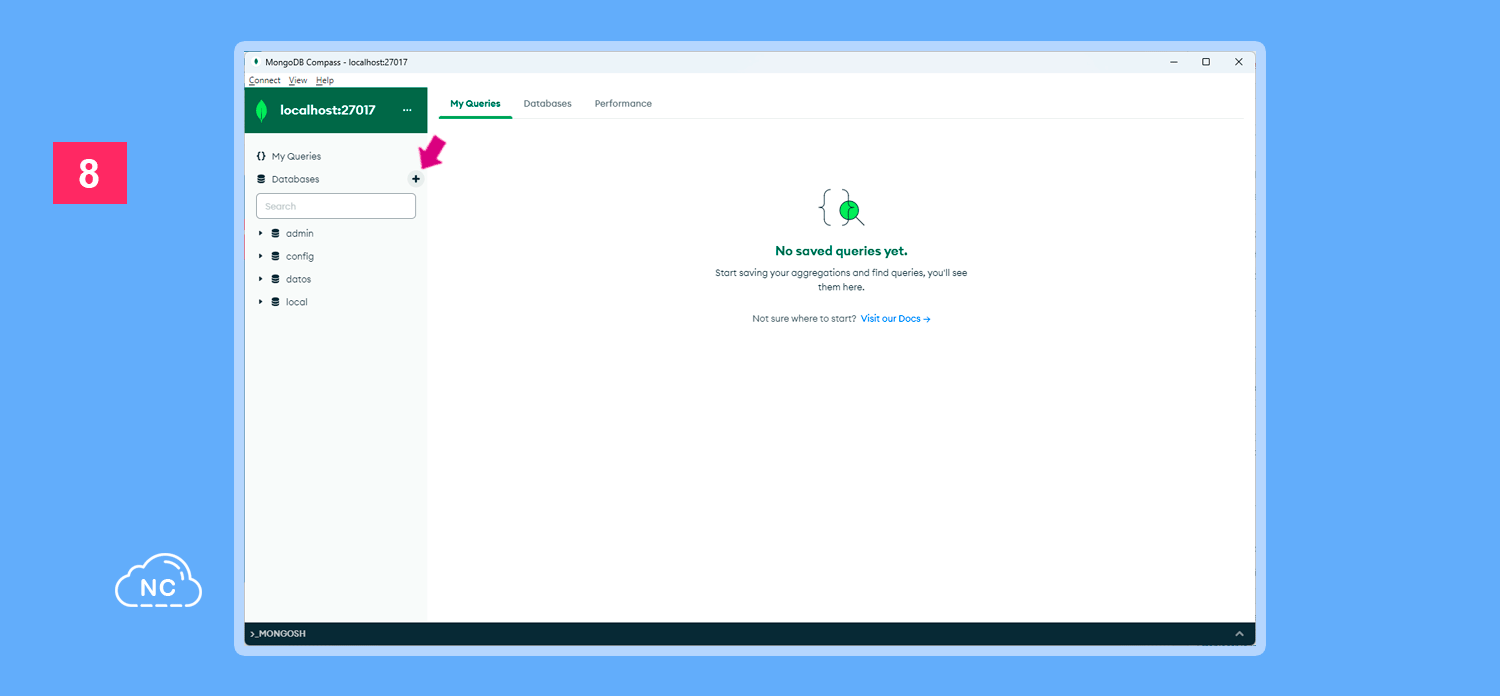Click the Databases stack icon in sidebar

point(261,179)
